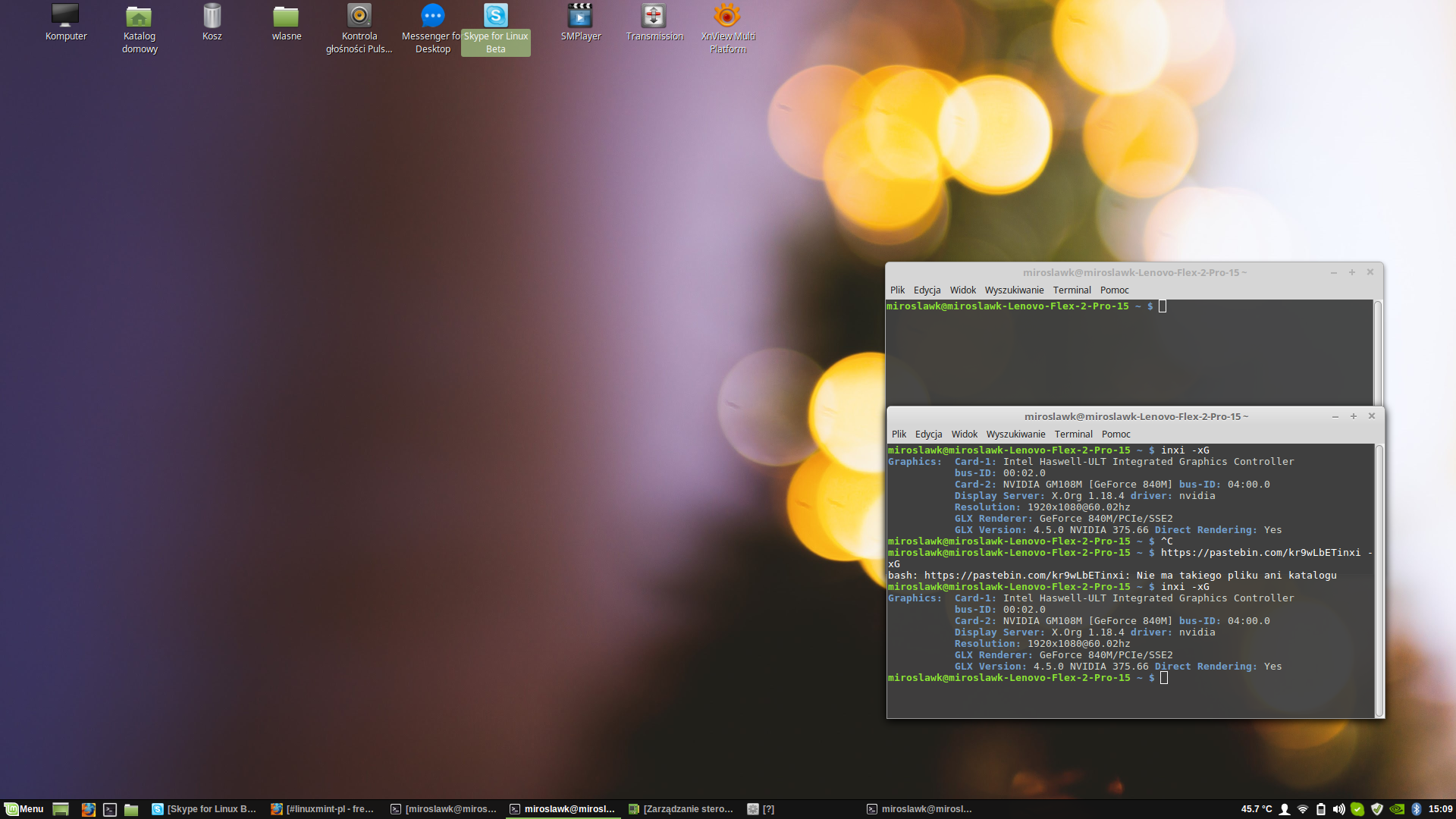Select the Skype for Linux Beta desktop icon
The image size is (1456, 819).
coord(496,28)
